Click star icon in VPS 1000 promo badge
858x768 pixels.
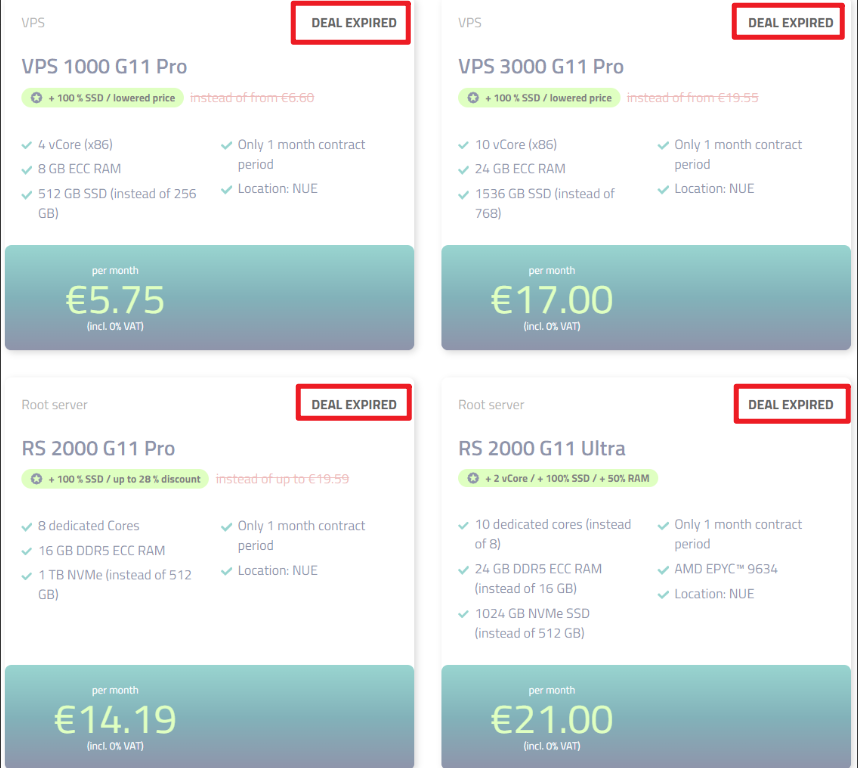click(36, 98)
